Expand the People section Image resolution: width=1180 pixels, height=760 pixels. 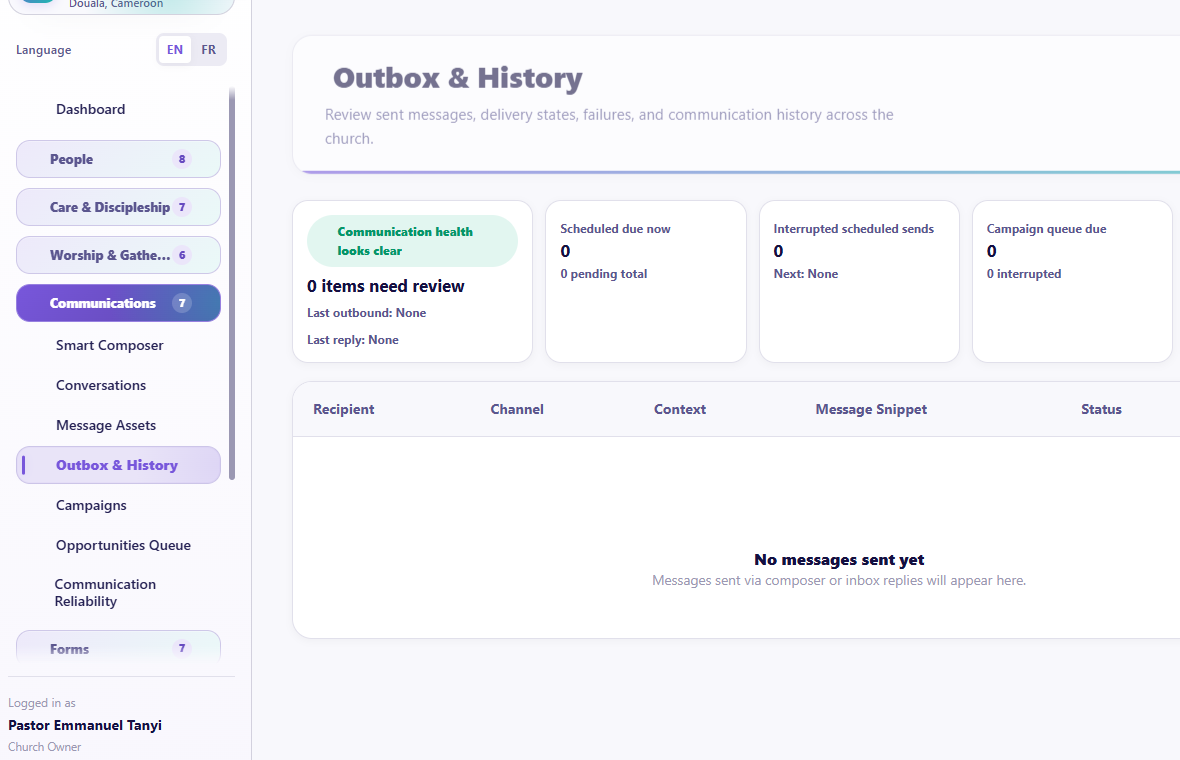[x=118, y=159]
